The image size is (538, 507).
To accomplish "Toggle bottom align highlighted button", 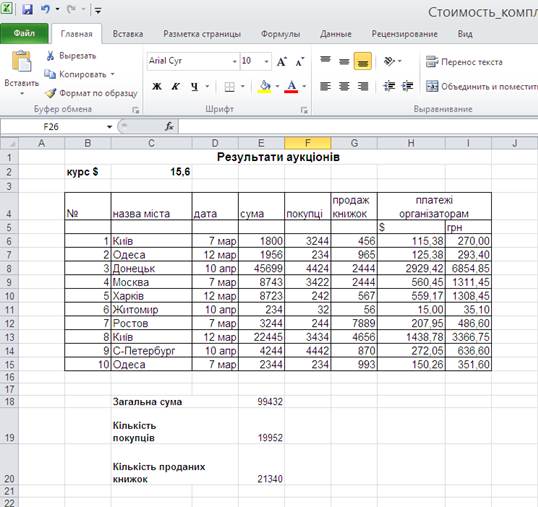I will 363,61.
